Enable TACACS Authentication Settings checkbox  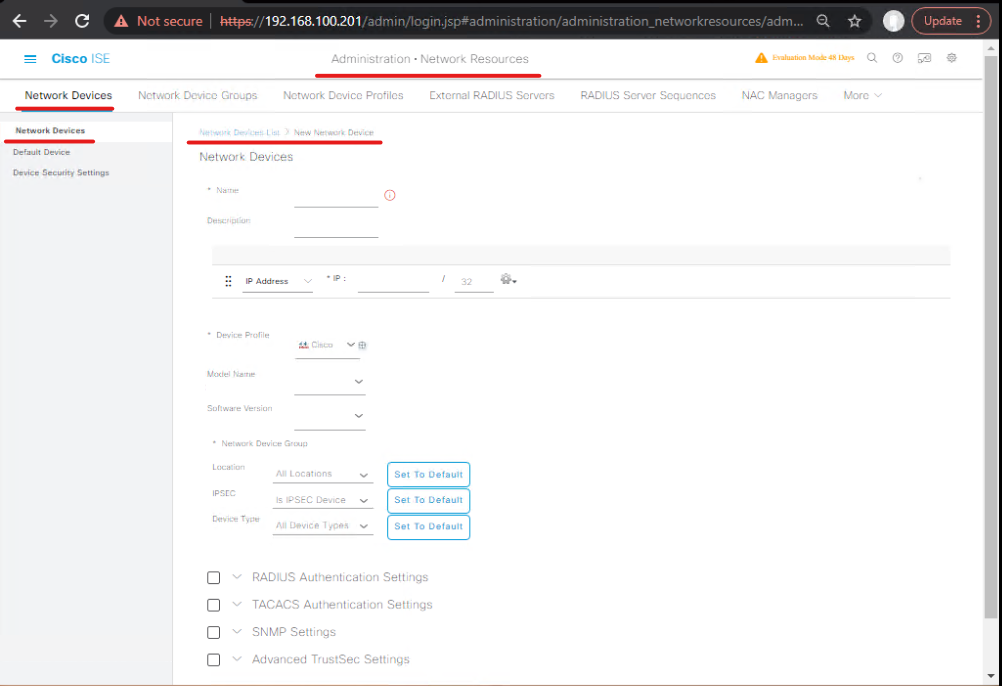[x=213, y=605]
